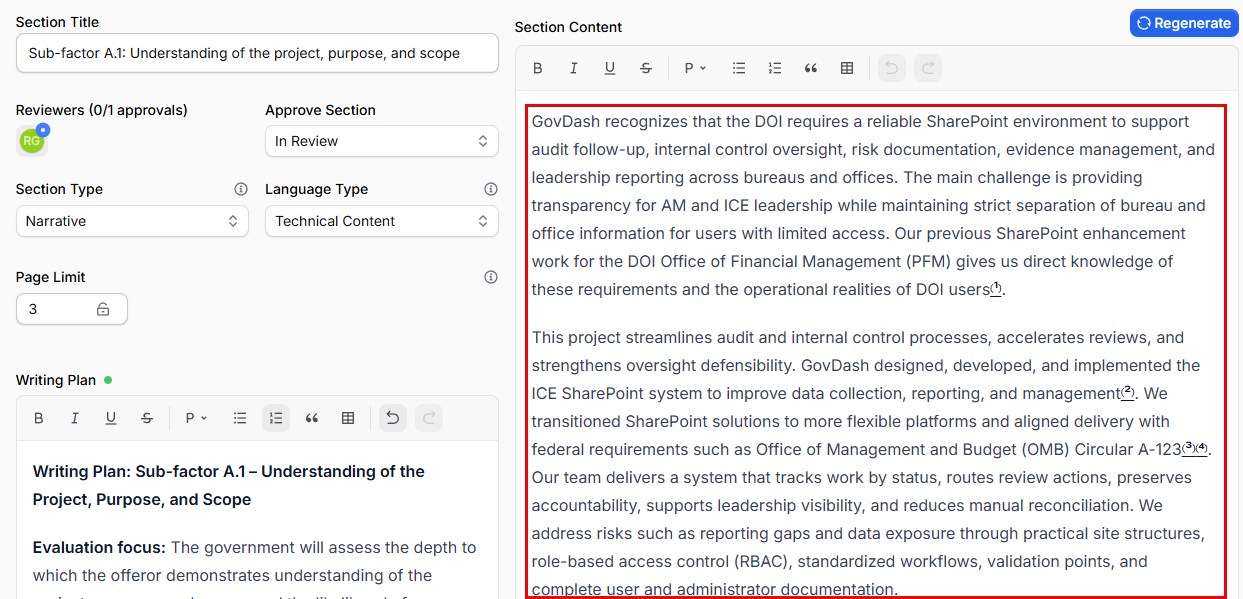Image resolution: width=1243 pixels, height=599 pixels.
Task: Toggle strikethrough in Writing Plan toolbar
Action: pos(147,418)
